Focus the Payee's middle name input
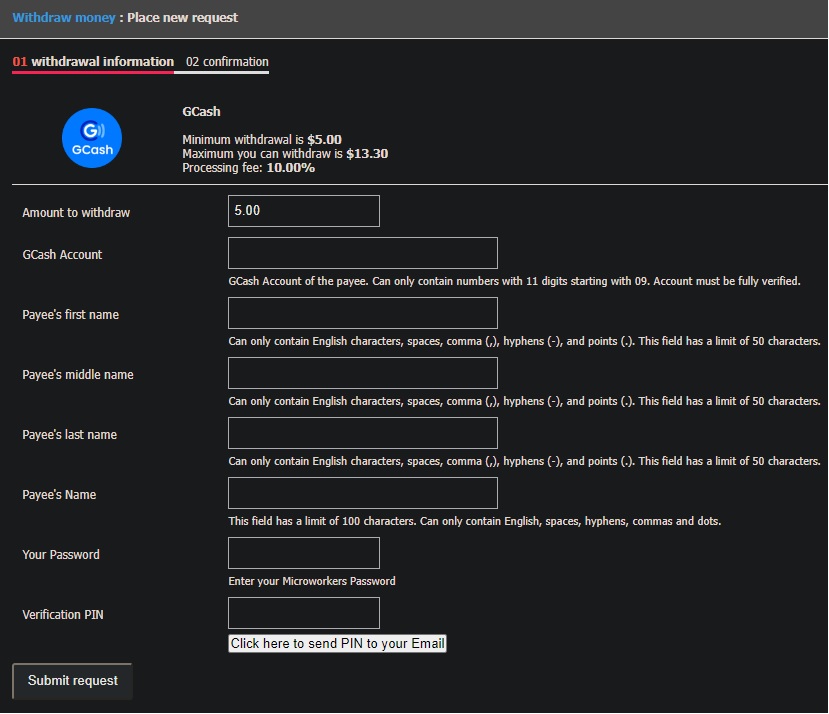 [363, 373]
